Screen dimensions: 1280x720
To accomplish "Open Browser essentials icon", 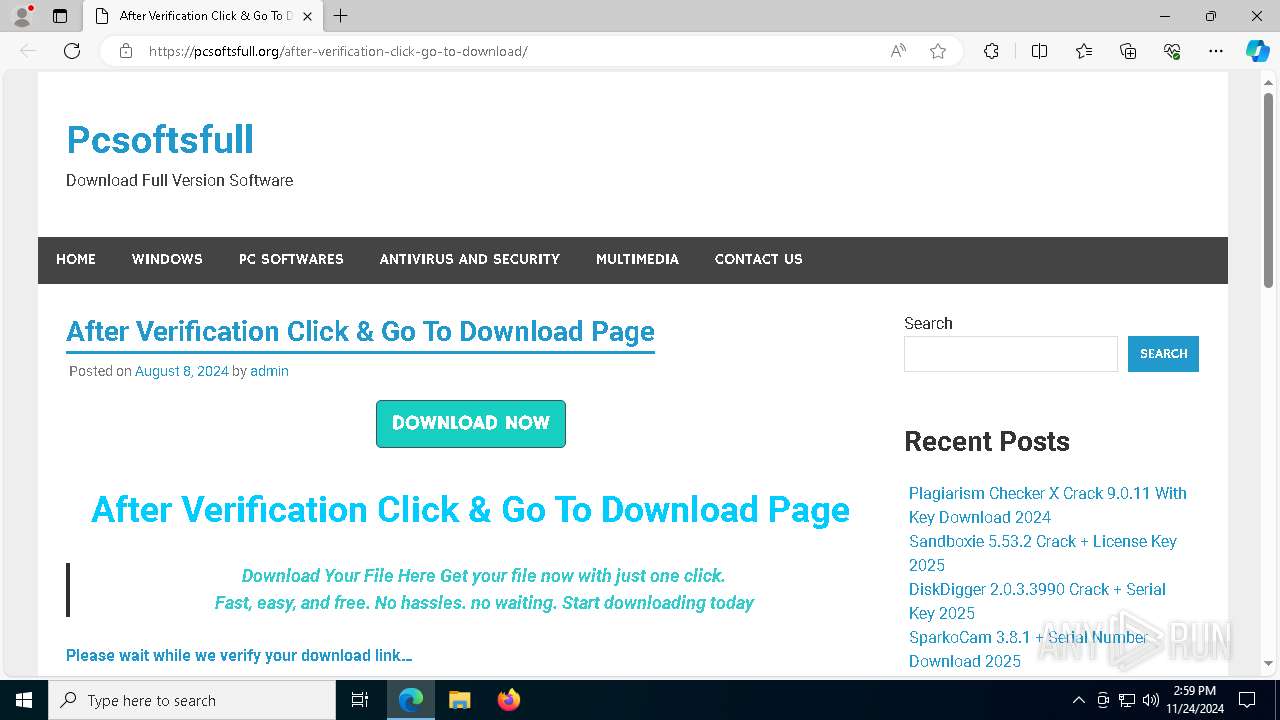I will (1172, 51).
